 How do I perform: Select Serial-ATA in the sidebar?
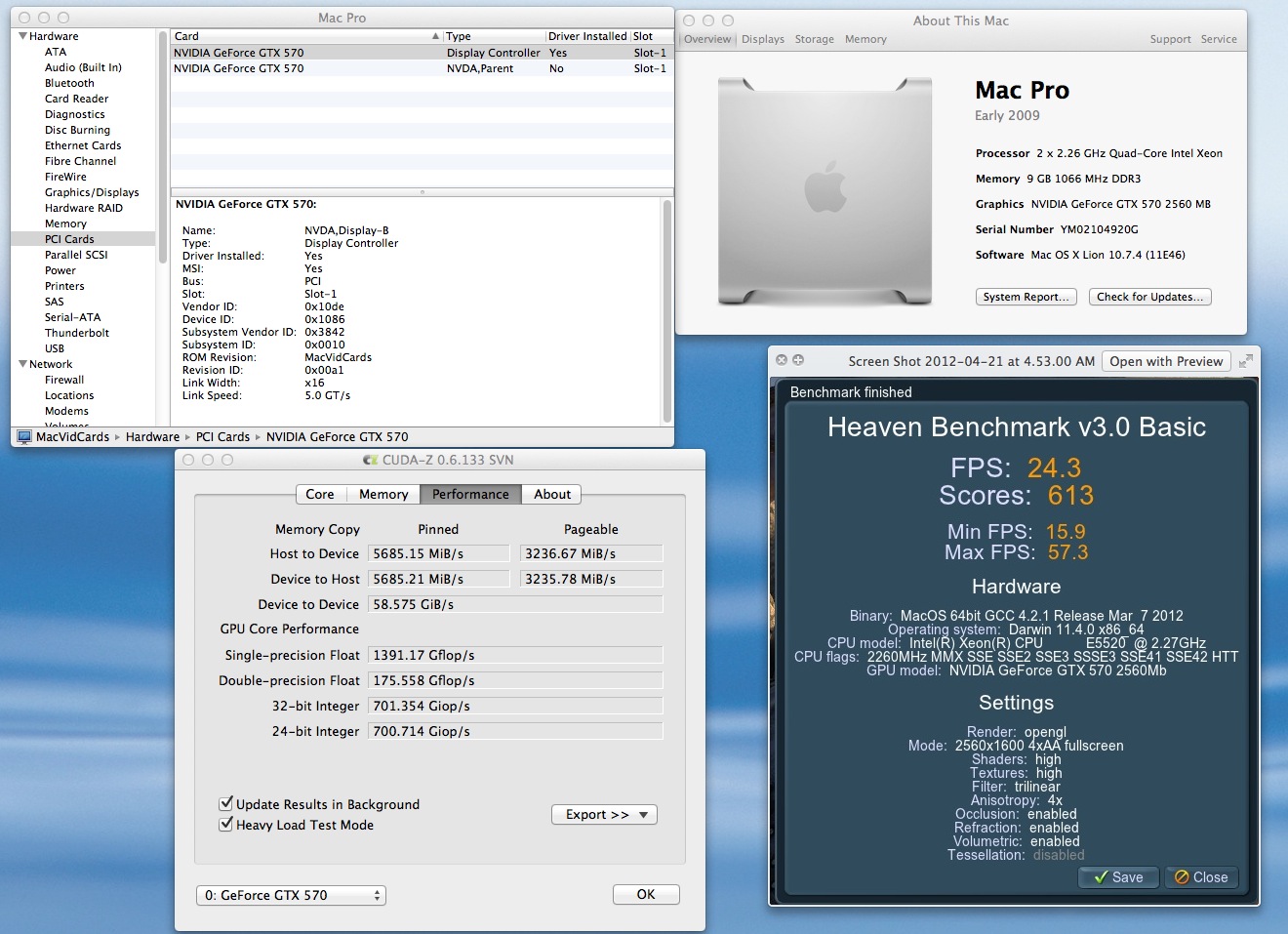[x=72, y=317]
